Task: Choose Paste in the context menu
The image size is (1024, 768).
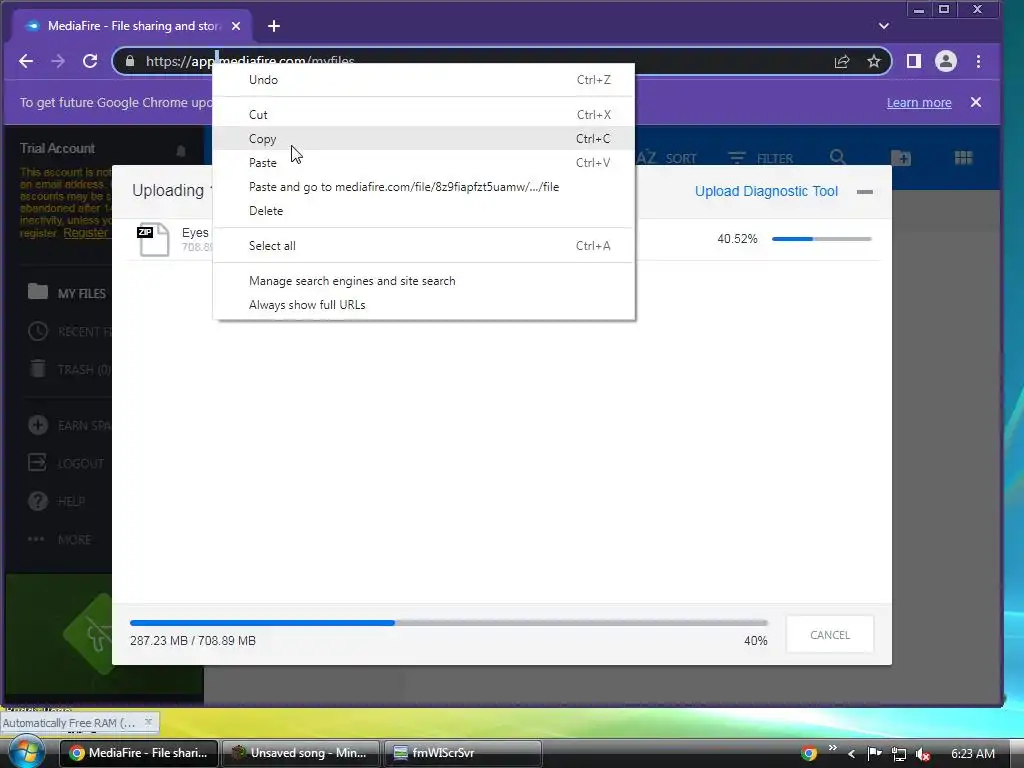Action: 424,163
